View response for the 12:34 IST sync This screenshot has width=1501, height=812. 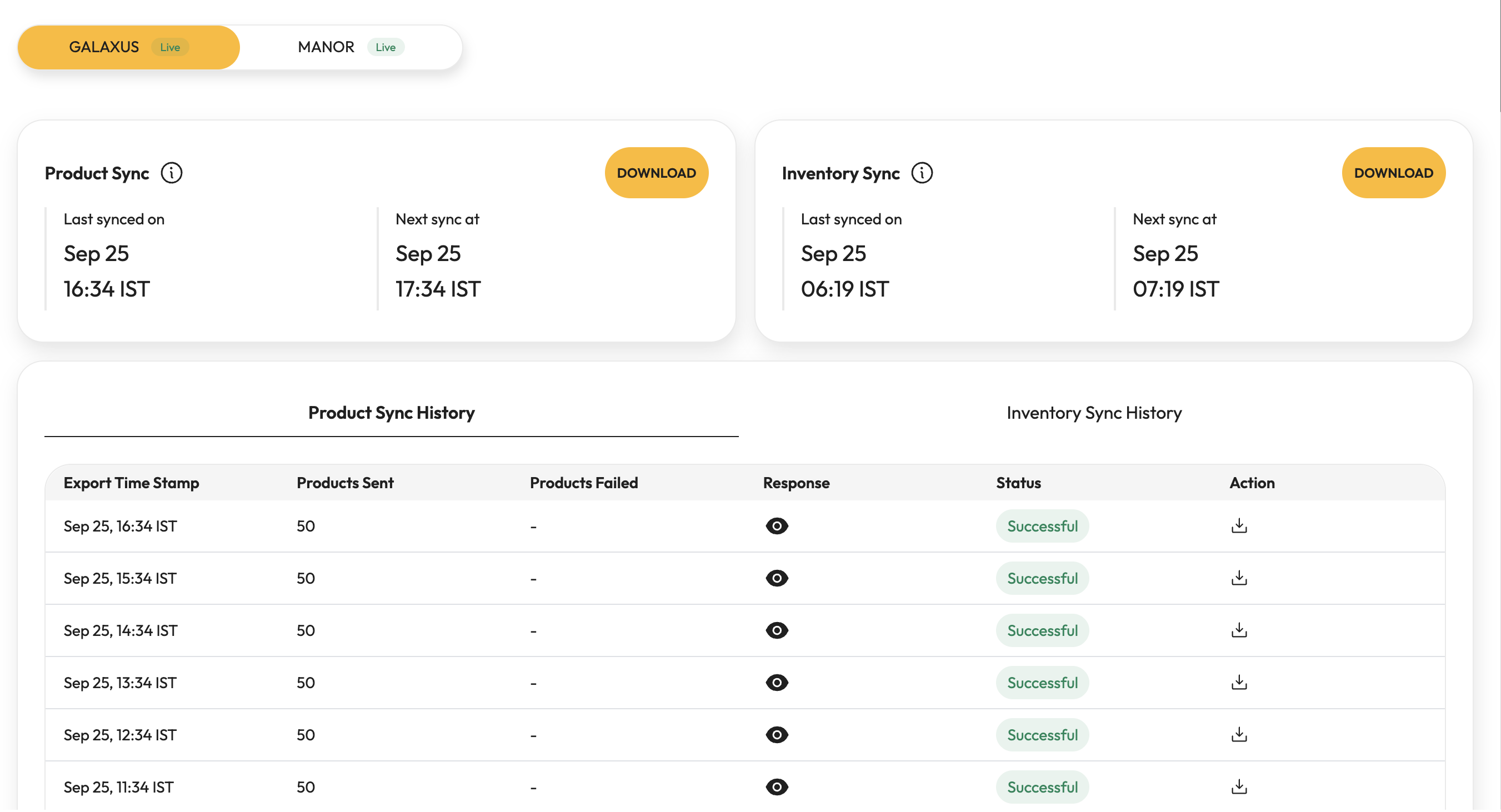(777, 735)
